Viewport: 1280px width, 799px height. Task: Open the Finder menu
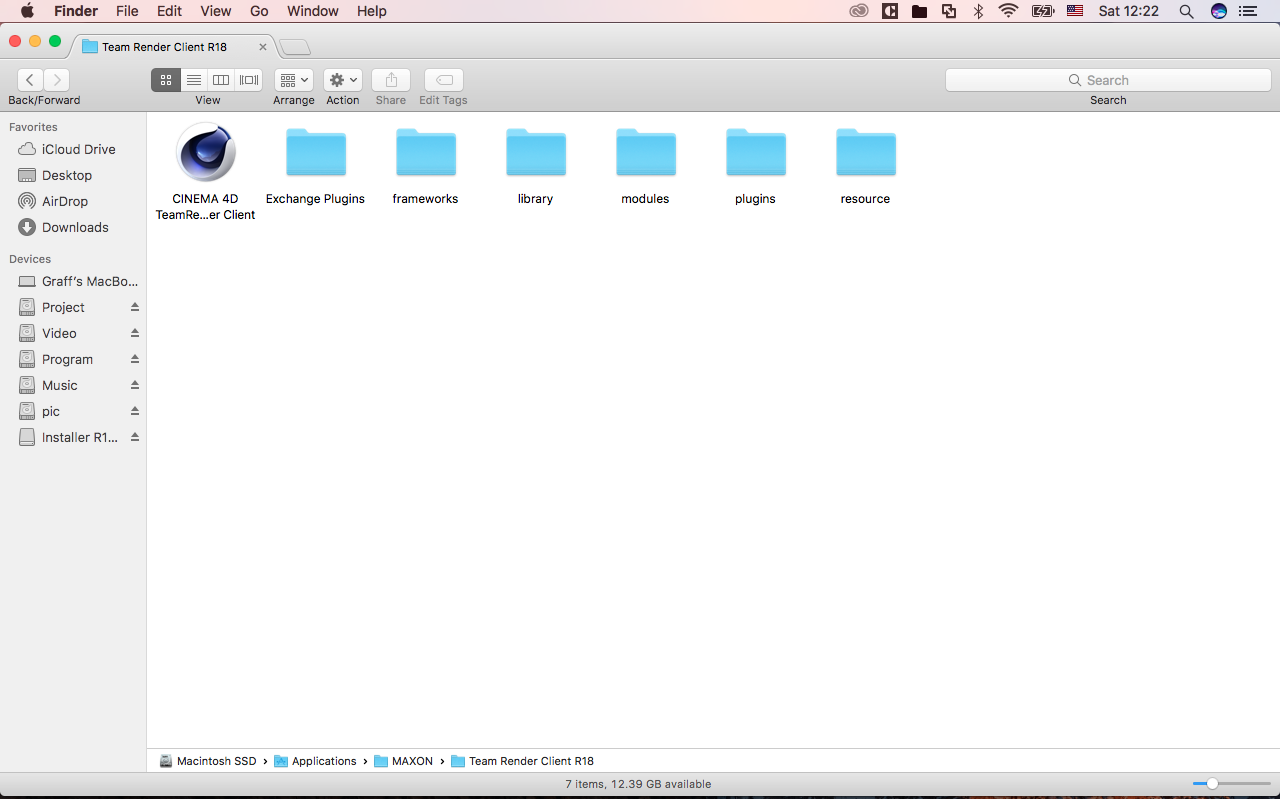coord(76,11)
